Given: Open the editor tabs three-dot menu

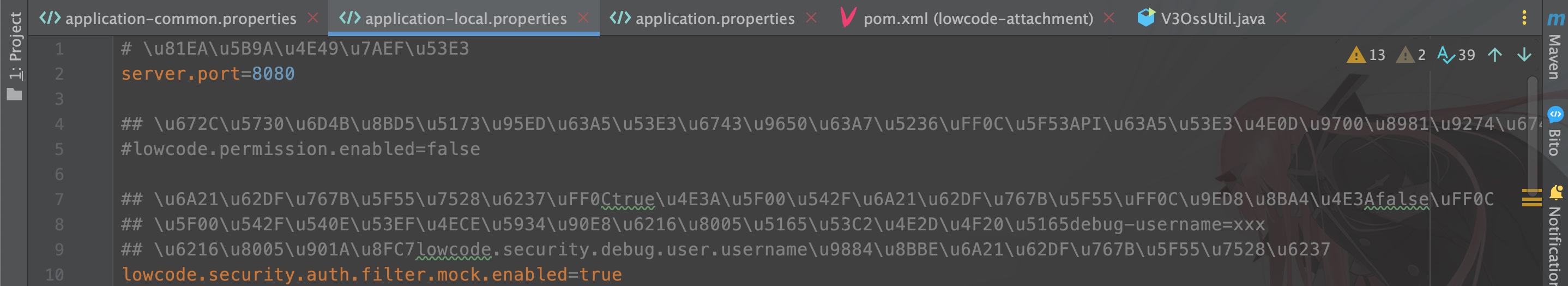Looking at the screenshot, I should (1524, 17).
